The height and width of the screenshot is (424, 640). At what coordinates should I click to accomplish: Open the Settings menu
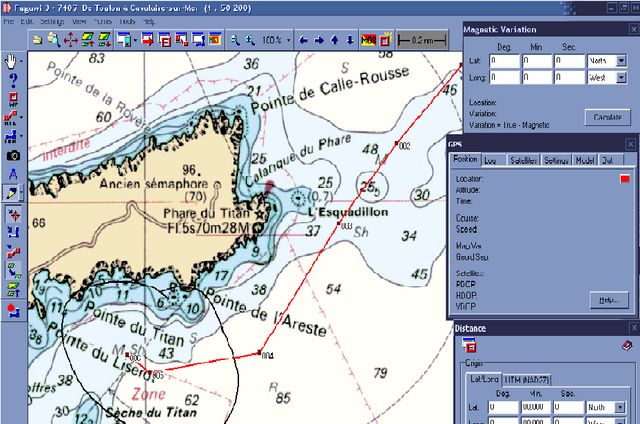coord(52,21)
